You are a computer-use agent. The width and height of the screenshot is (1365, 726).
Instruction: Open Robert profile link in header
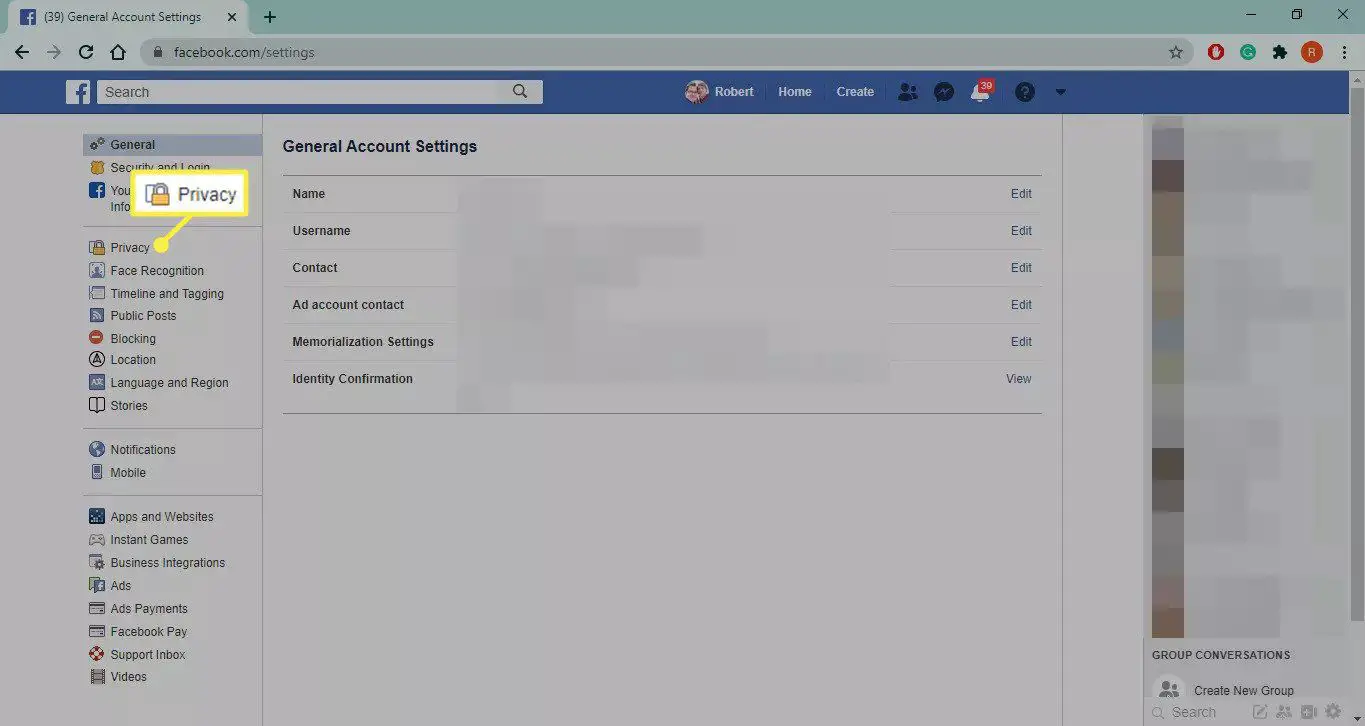(720, 92)
